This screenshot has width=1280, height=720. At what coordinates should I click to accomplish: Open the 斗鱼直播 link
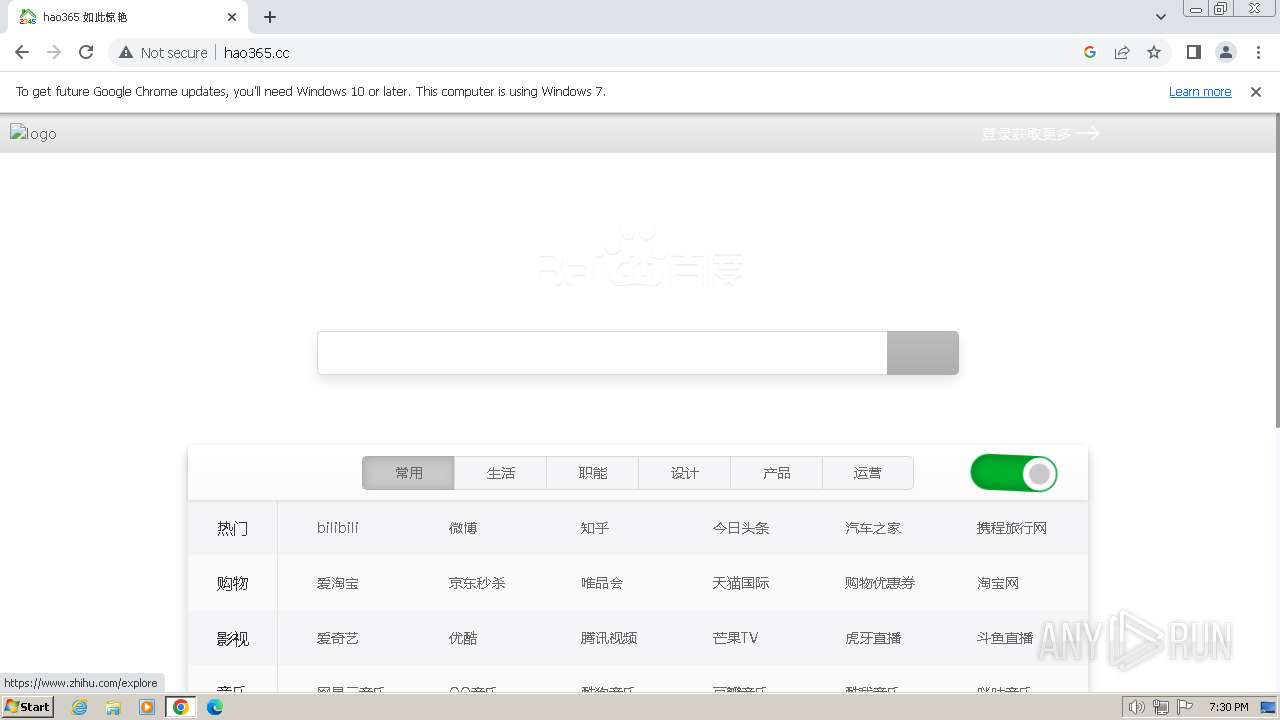pyautogui.click(x=1005, y=638)
